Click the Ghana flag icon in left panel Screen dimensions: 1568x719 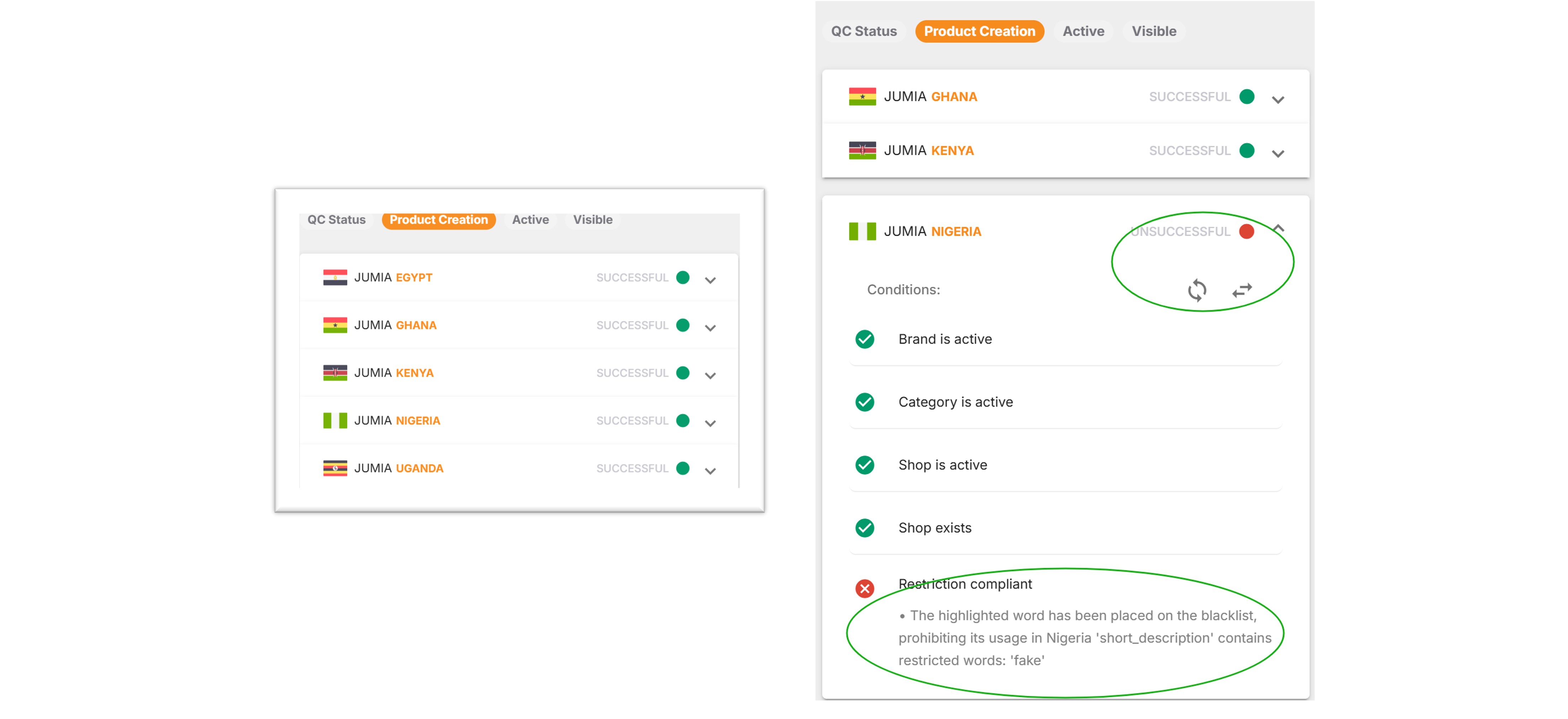(x=335, y=325)
